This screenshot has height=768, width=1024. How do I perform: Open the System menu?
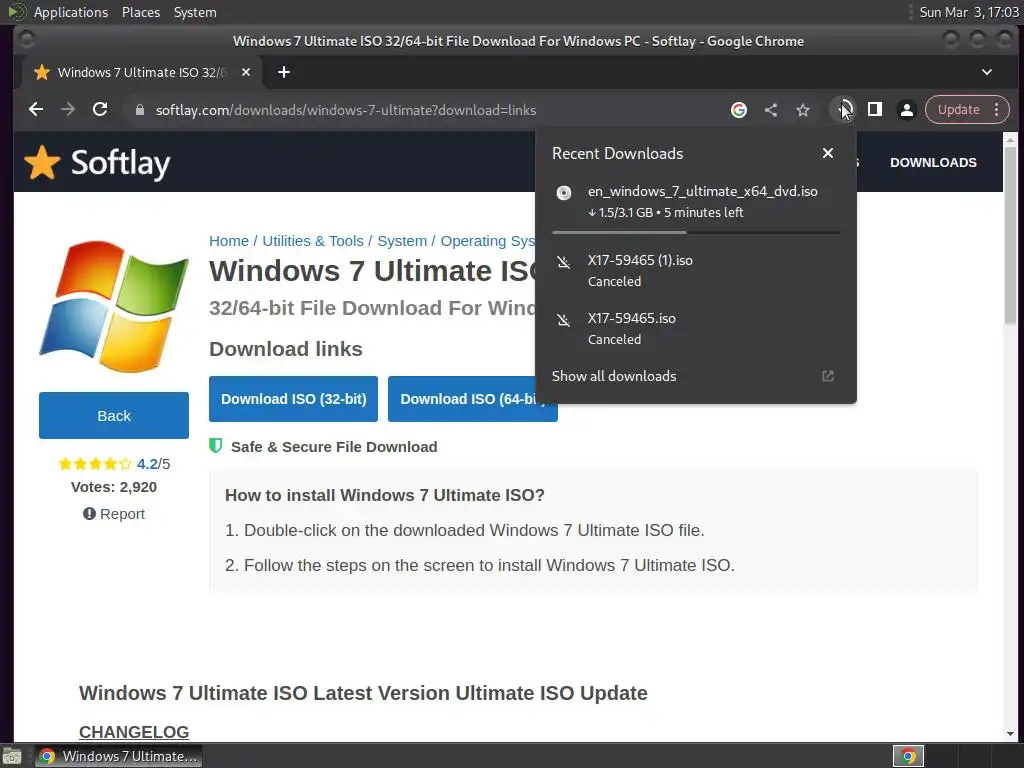(x=195, y=12)
